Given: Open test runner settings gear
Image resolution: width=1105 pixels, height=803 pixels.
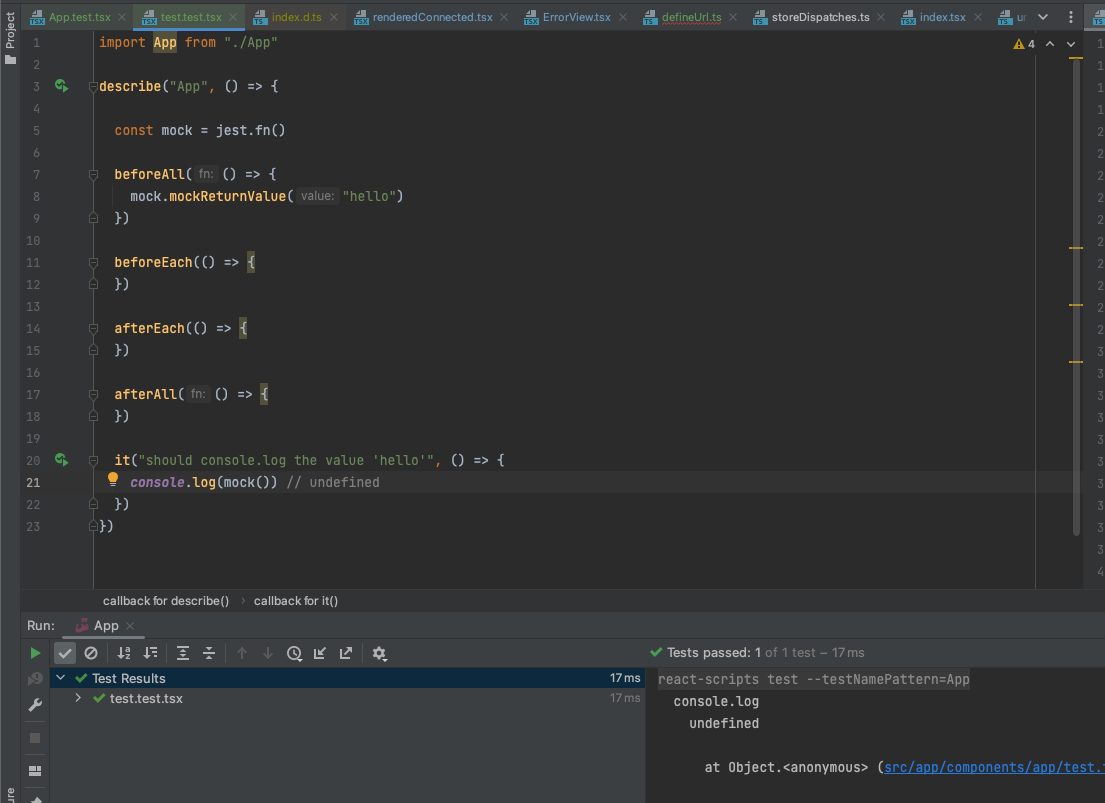Looking at the screenshot, I should (x=379, y=653).
